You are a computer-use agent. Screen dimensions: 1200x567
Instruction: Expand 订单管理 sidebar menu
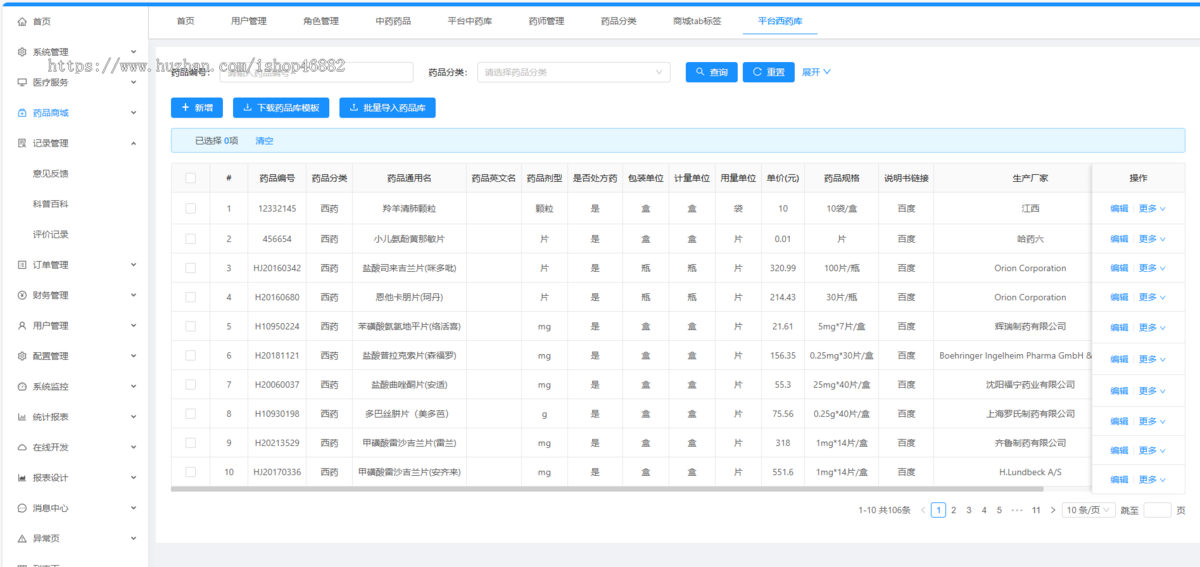tap(133, 265)
